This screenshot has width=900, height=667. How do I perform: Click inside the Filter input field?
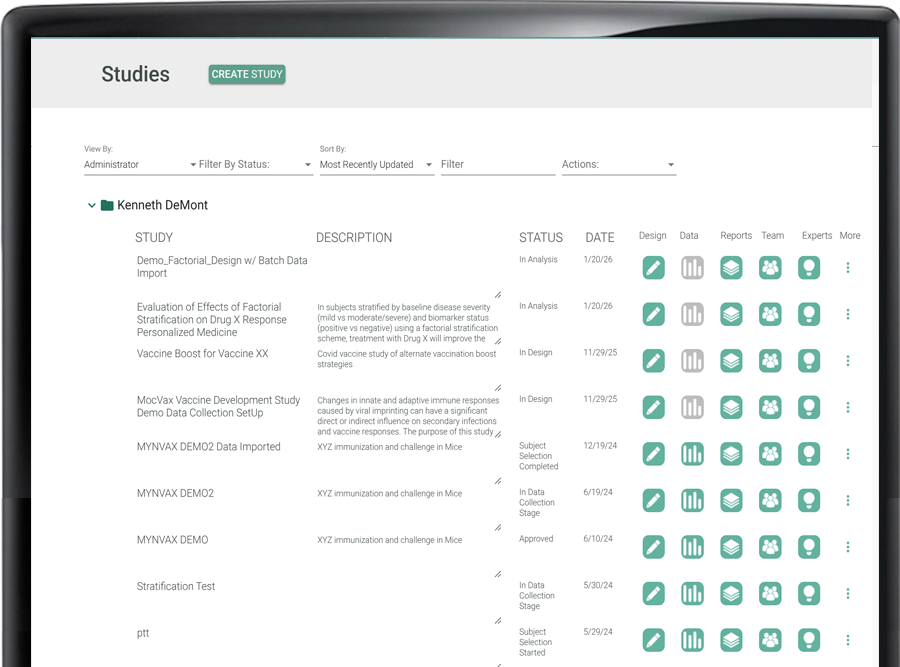click(x=497, y=164)
